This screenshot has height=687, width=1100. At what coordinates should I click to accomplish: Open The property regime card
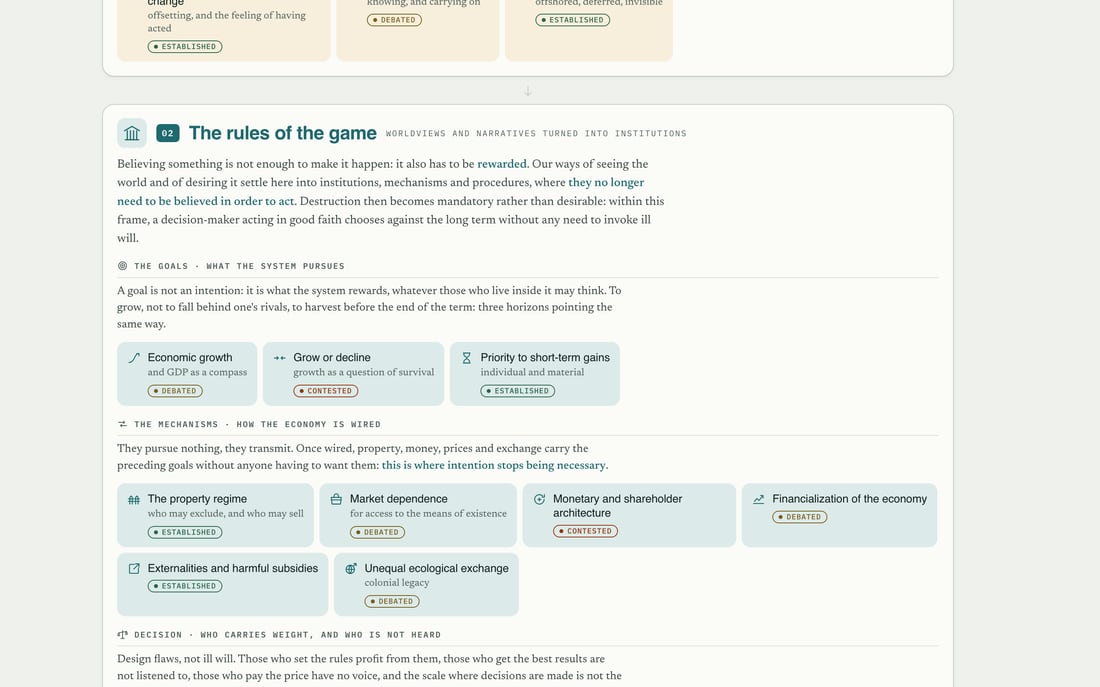coord(215,515)
